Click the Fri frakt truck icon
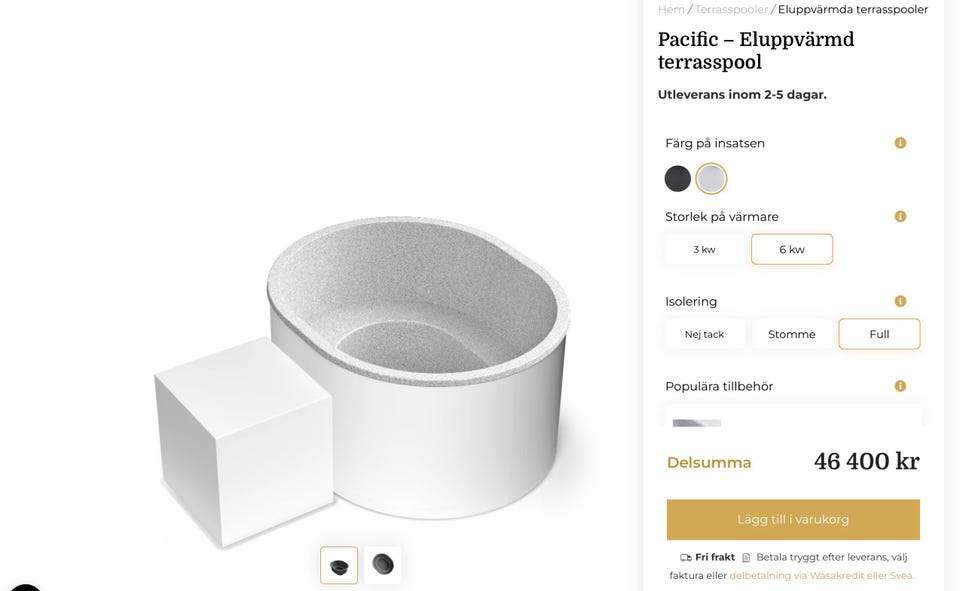The width and height of the screenshot is (960, 591). coord(686,558)
